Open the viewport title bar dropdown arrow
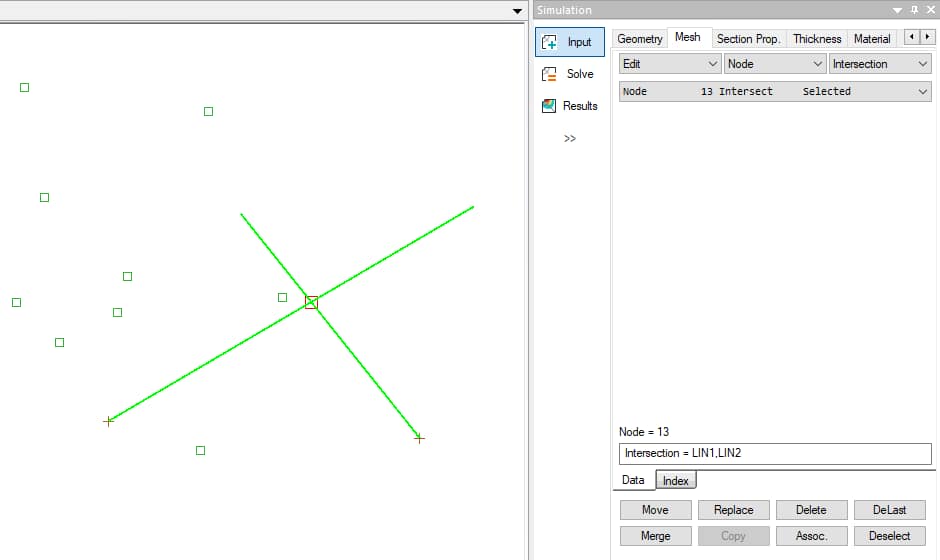 [517, 11]
